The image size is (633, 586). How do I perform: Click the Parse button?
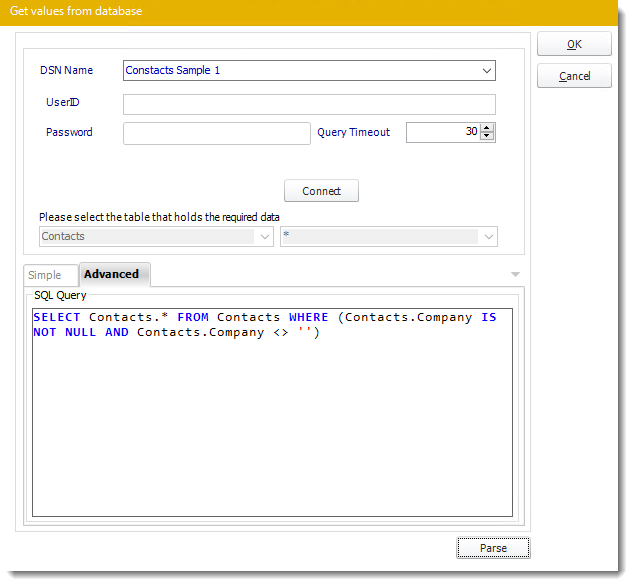[x=493, y=548]
